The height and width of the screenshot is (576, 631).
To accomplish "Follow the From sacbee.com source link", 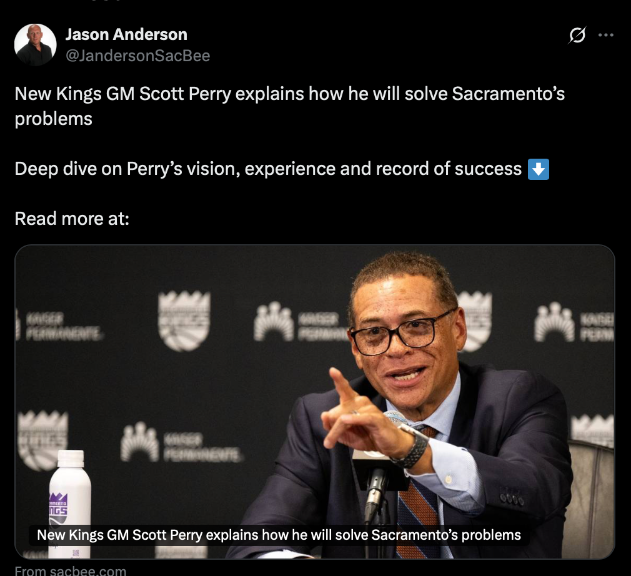I will pyautogui.click(x=70, y=570).
